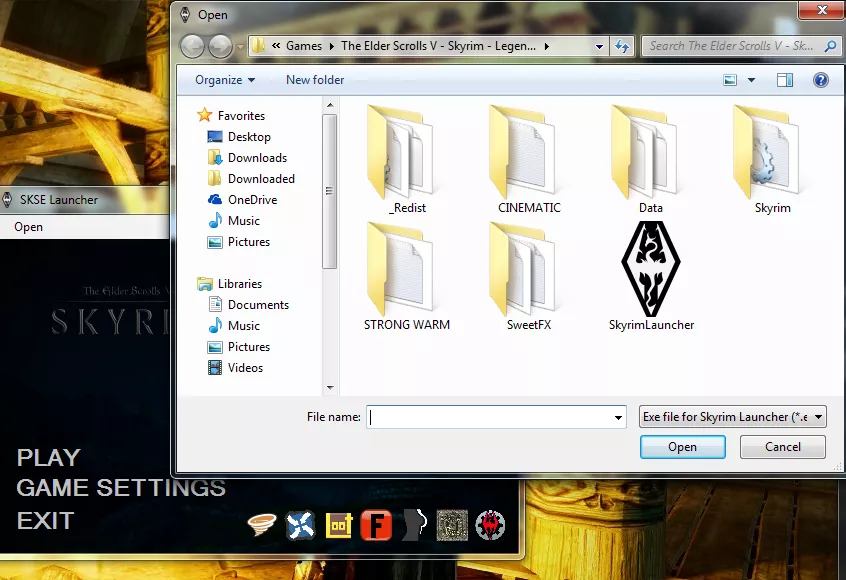This screenshot has width=846, height=580.
Task: Expand the recent locations arrow
Action: (x=240, y=47)
